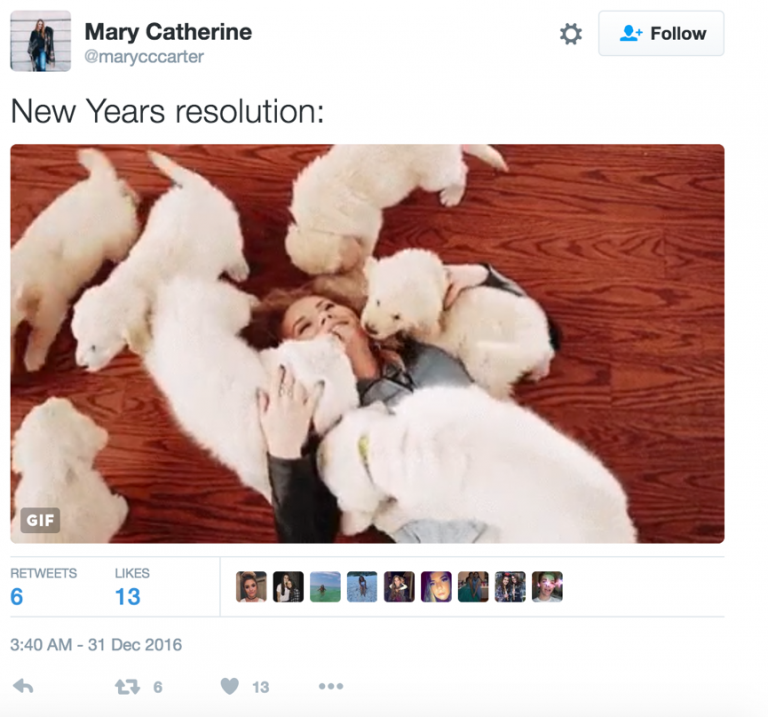Image resolution: width=768 pixels, height=717 pixels.
Task: Select the purple-tinted selfie liker avatar
Action: pos(436,587)
